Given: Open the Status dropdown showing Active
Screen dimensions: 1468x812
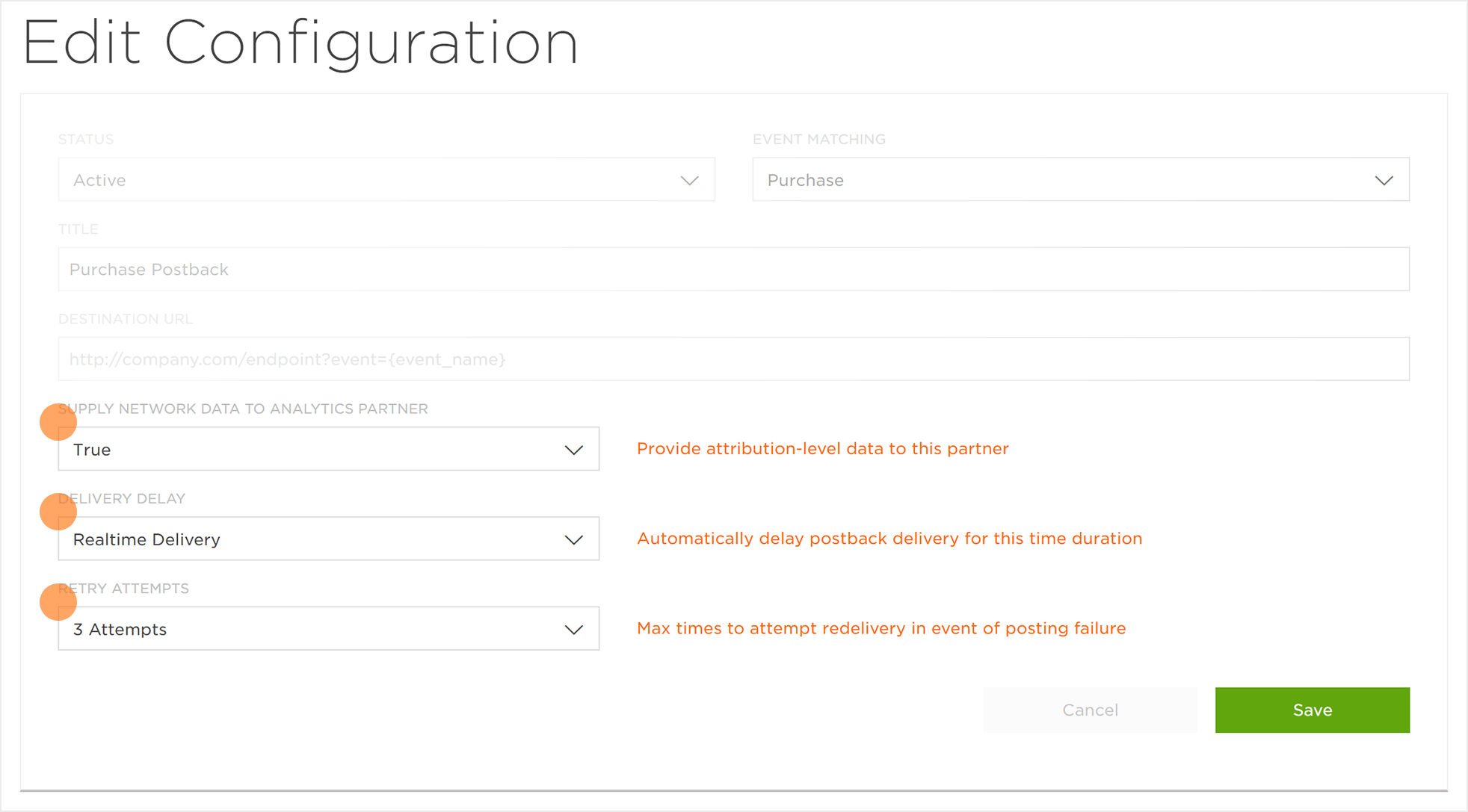Looking at the screenshot, I should (x=374, y=180).
